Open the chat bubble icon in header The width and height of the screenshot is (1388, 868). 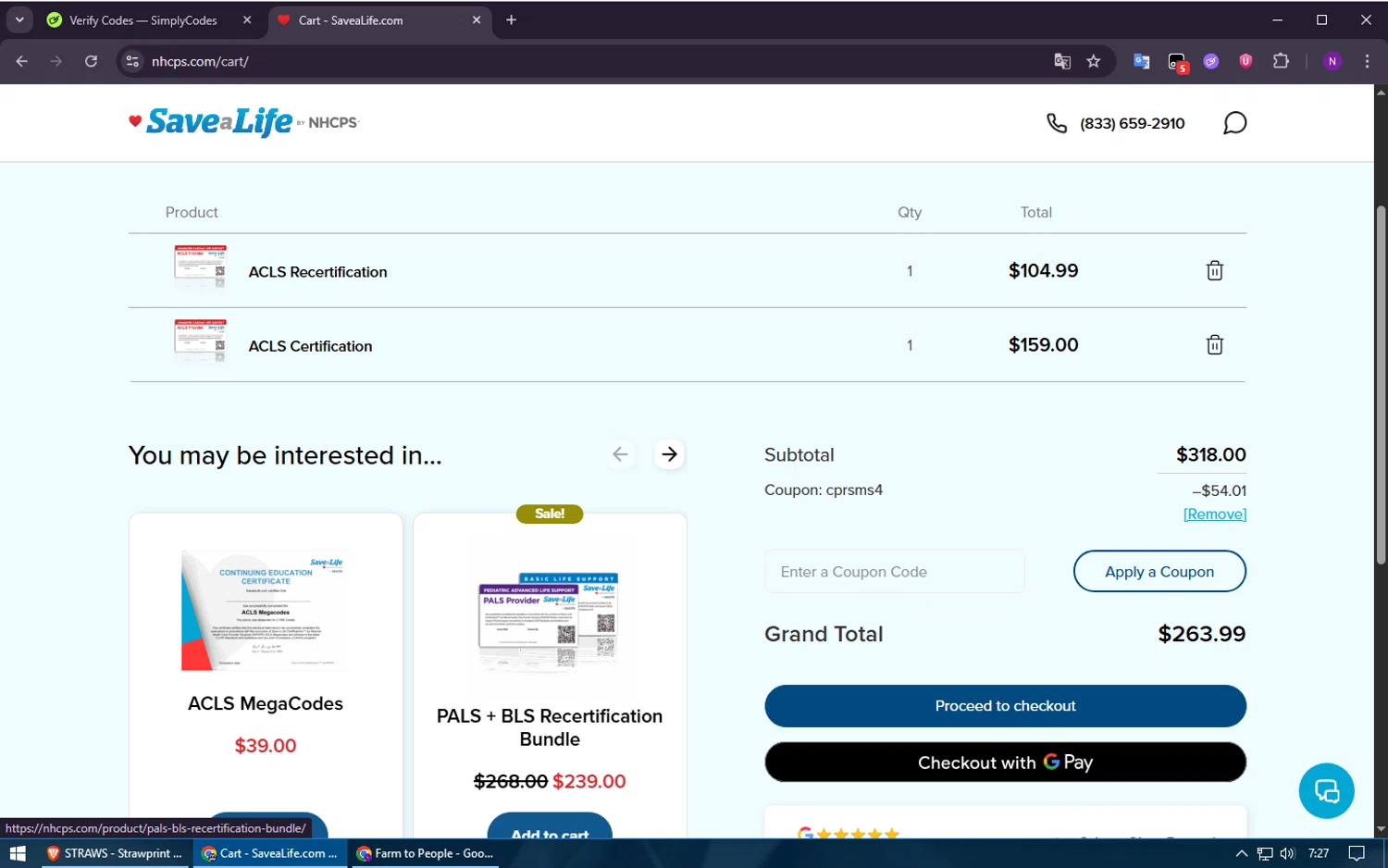pos(1234,123)
